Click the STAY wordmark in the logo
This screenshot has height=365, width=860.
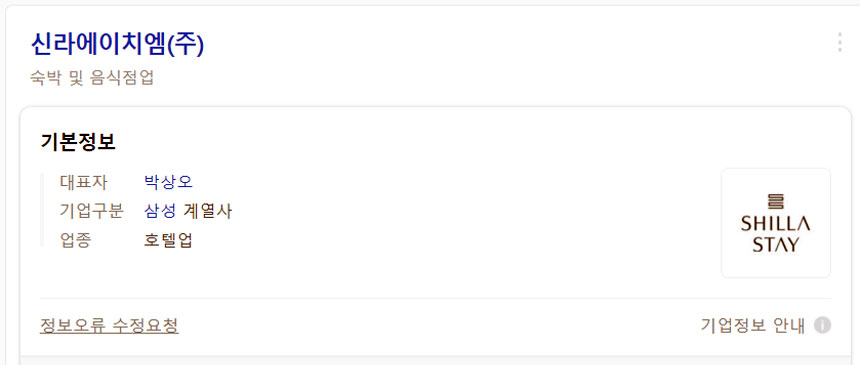776,244
